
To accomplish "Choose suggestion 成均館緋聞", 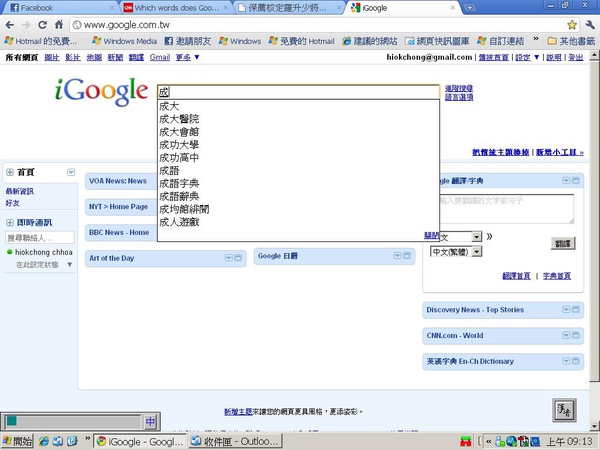I will coord(298,209).
